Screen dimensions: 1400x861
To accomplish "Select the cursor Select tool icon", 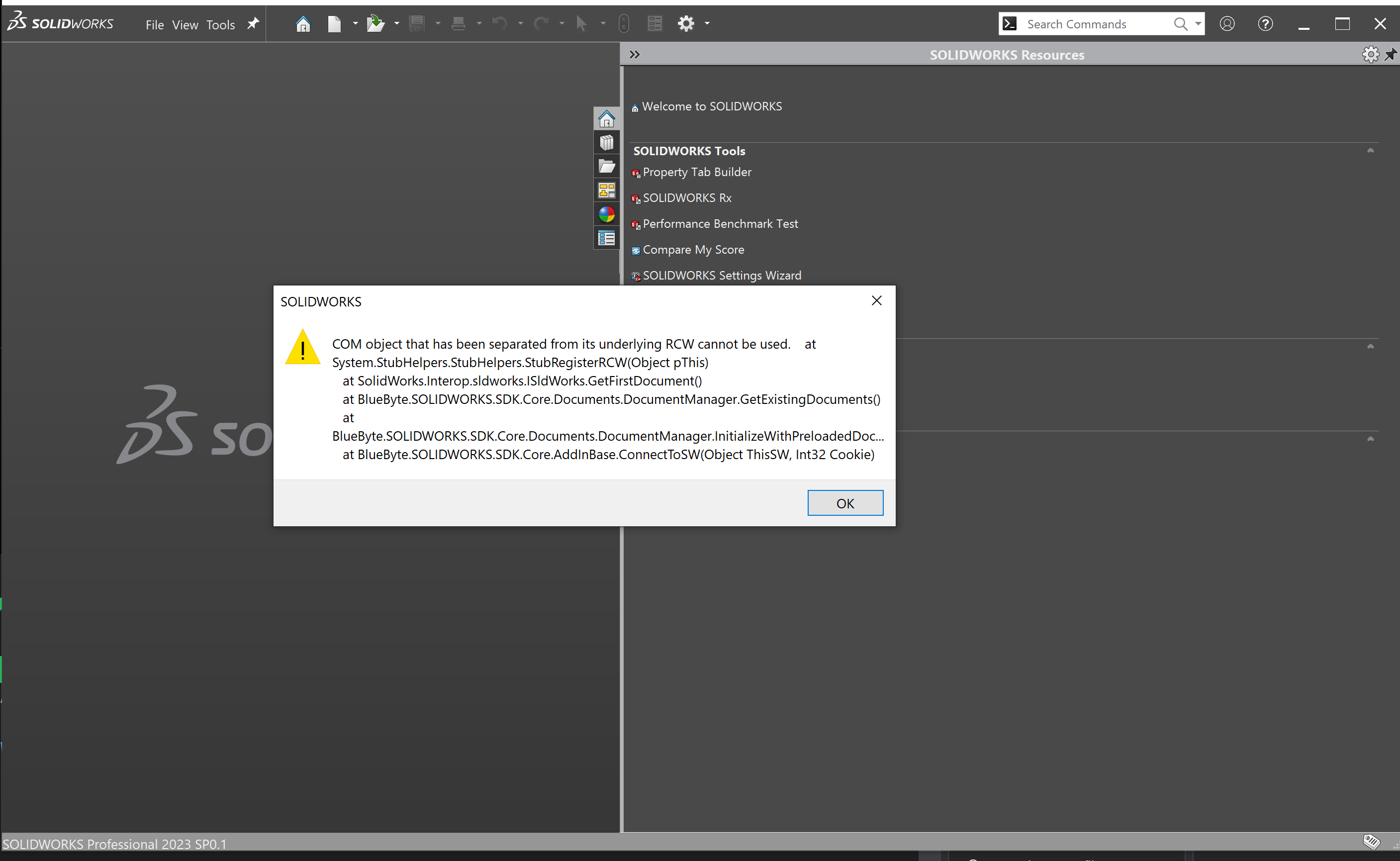I will click(x=581, y=24).
